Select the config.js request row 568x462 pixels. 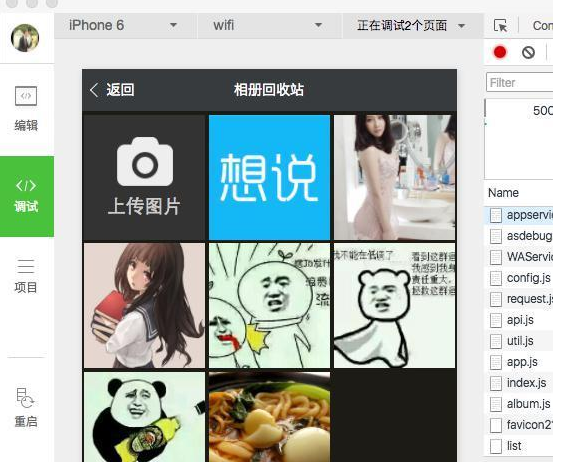pyautogui.click(x=518, y=278)
